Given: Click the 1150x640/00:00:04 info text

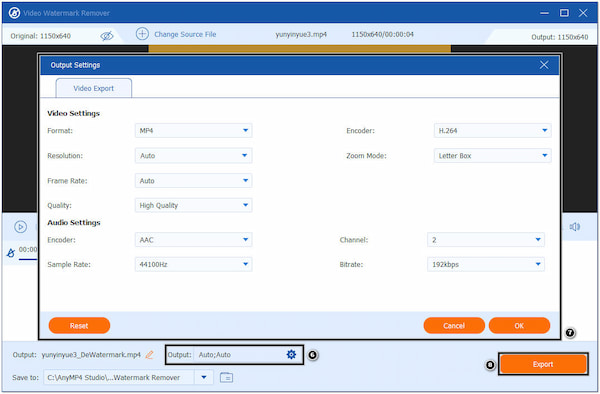Looking at the screenshot, I should coord(382,34).
